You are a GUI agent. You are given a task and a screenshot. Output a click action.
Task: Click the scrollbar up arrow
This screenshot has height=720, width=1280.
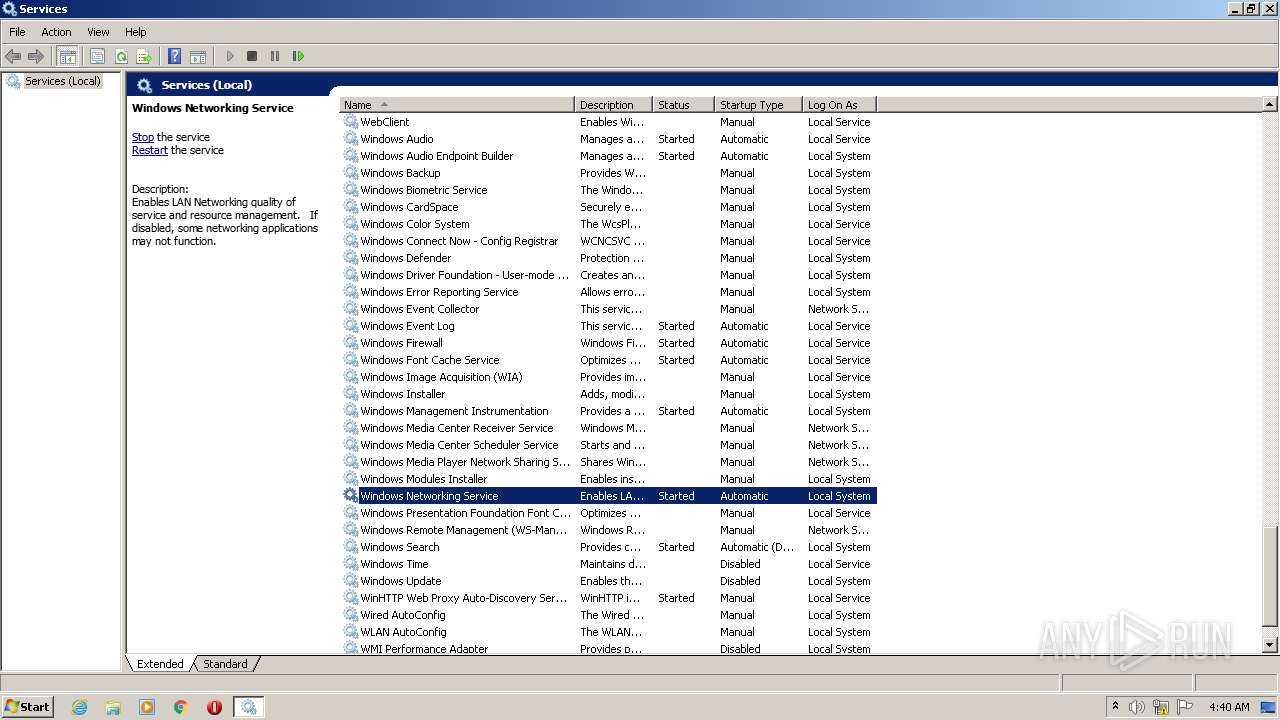pos(1270,104)
